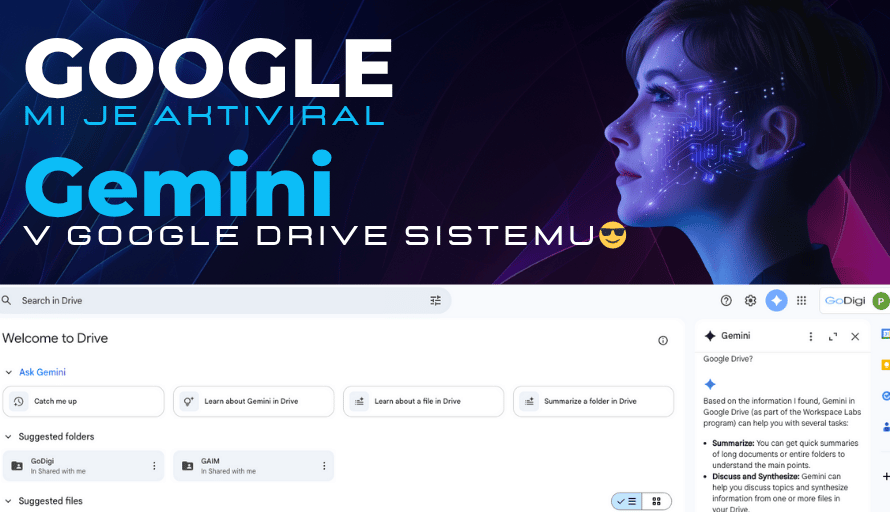The width and height of the screenshot is (890, 512).
Task: Click the Catch me up suggestion
Action: (83, 401)
